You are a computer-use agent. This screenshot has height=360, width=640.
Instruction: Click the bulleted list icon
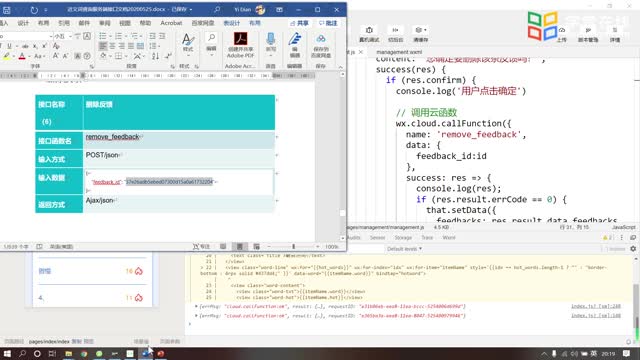click(103, 36)
